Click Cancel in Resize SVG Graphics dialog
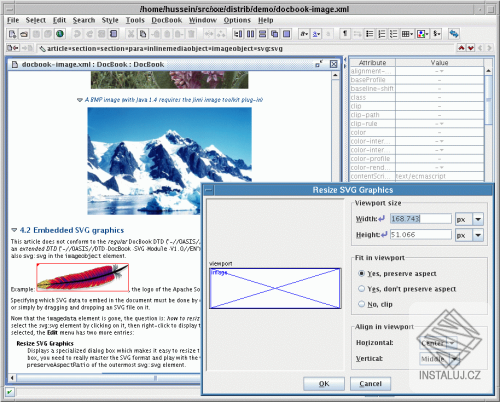The width and height of the screenshot is (500, 402). click(x=370, y=384)
